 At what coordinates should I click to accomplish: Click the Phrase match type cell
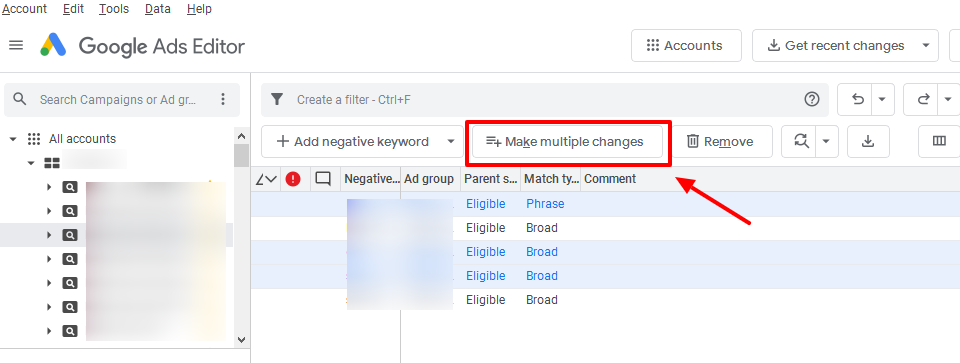(546, 204)
